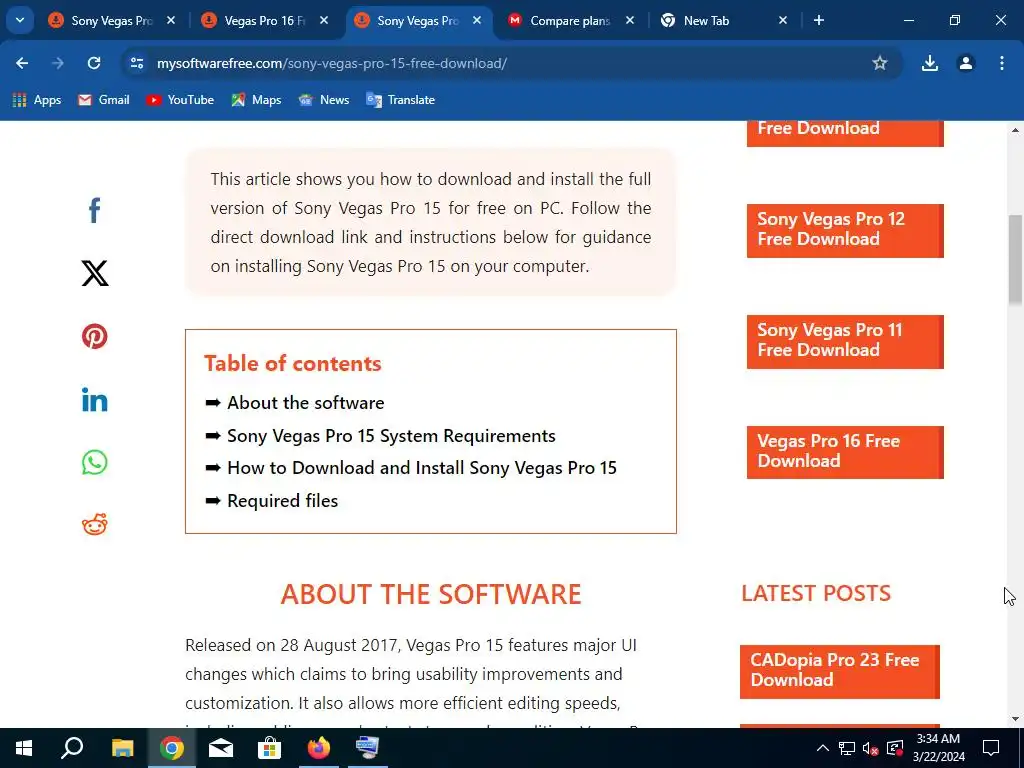Show hidden system tray icons
This screenshot has height=768, width=1024.
click(x=823, y=748)
